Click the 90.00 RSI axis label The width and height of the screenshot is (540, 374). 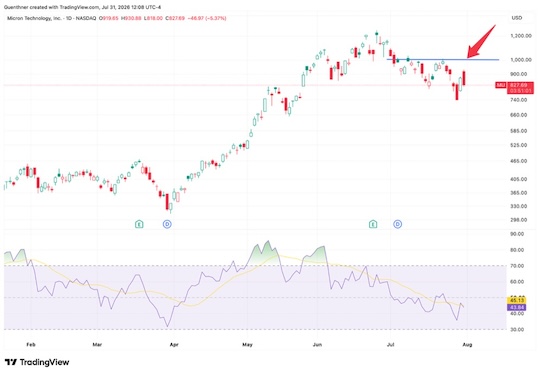pyautogui.click(x=518, y=234)
